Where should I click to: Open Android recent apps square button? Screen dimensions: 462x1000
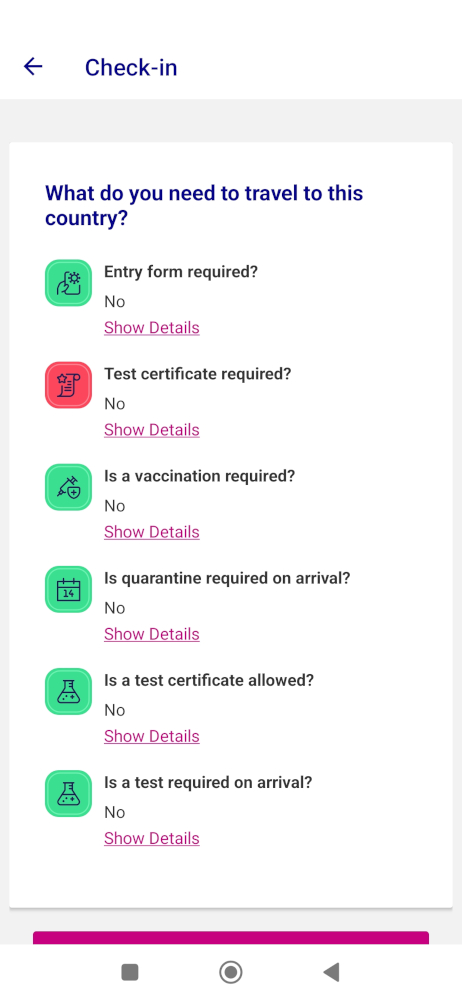click(x=130, y=972)
